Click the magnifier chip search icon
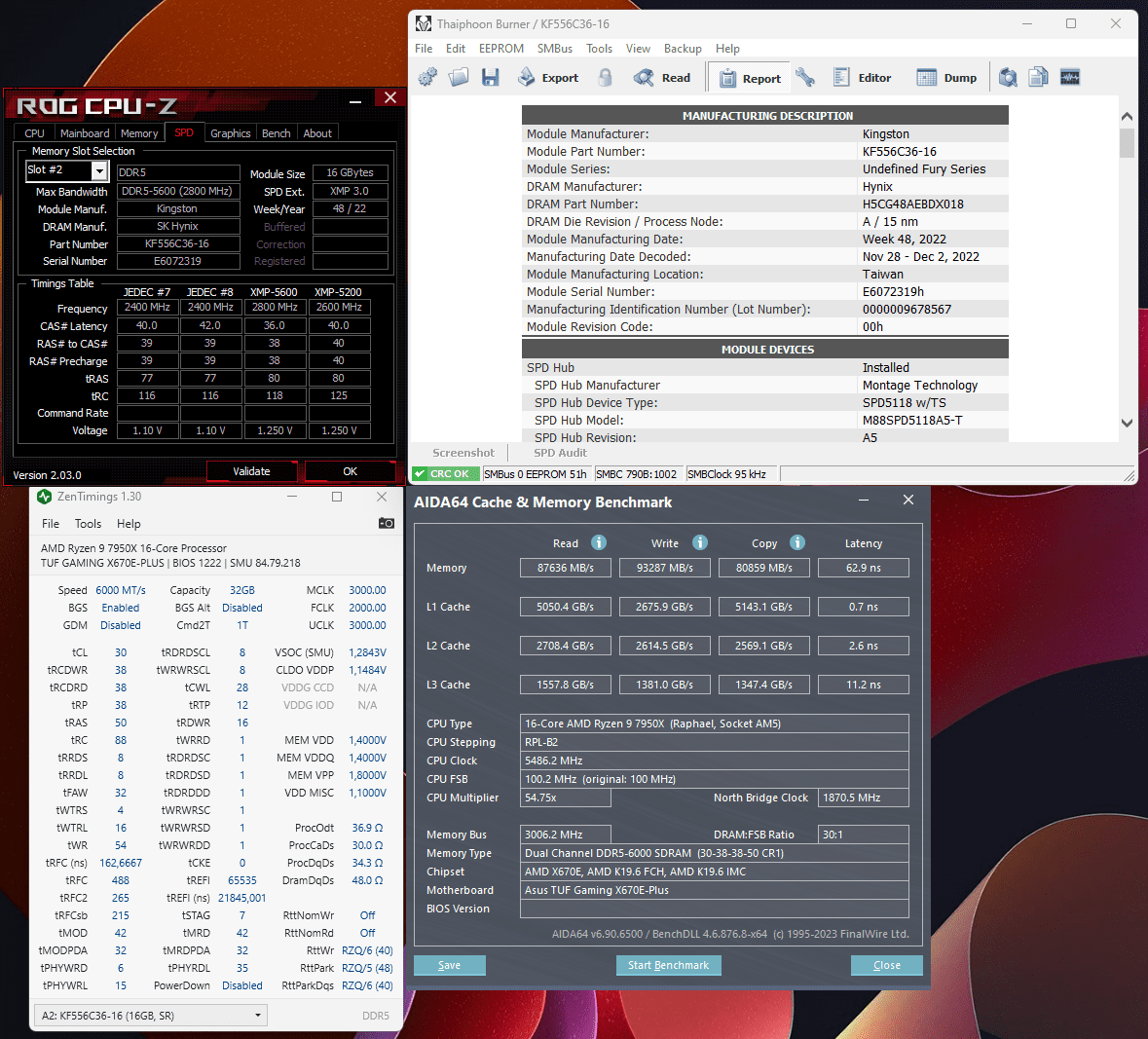Viewport: 1148px width, 1039px height. coord(1008,77)
